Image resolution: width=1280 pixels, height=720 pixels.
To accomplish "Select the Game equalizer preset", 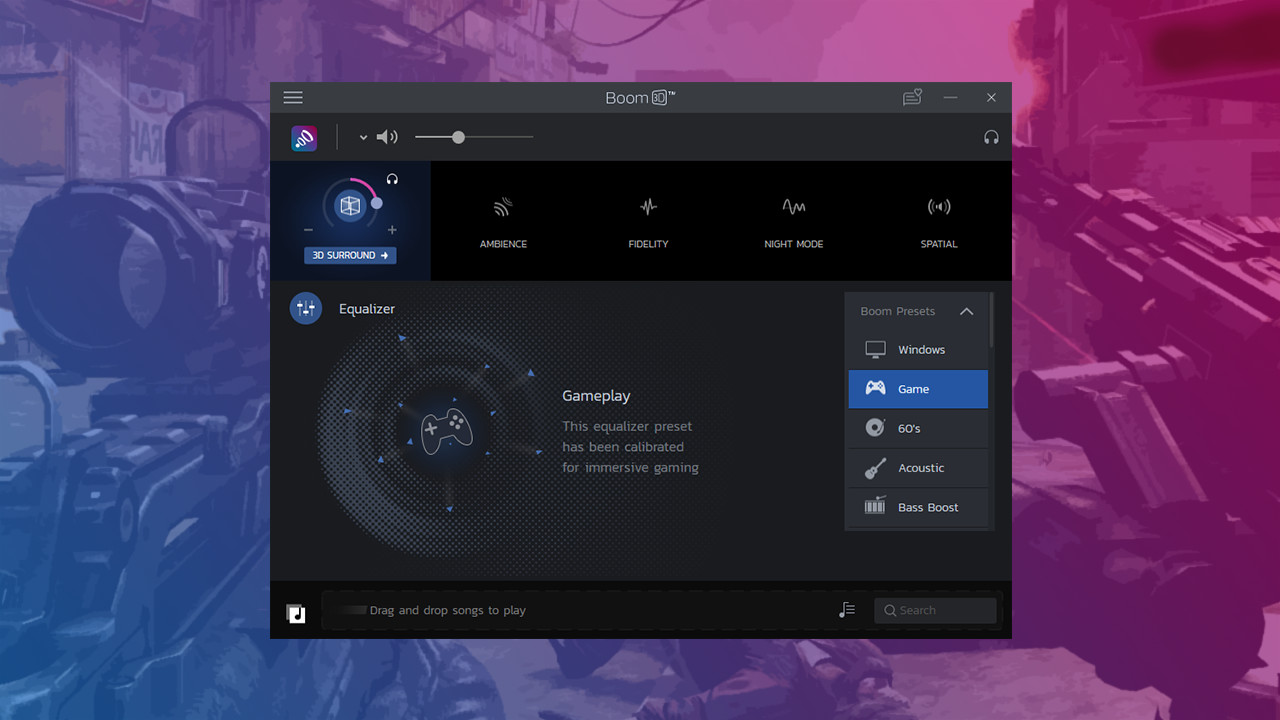I will pyautogui.click(x=917, y=389).
